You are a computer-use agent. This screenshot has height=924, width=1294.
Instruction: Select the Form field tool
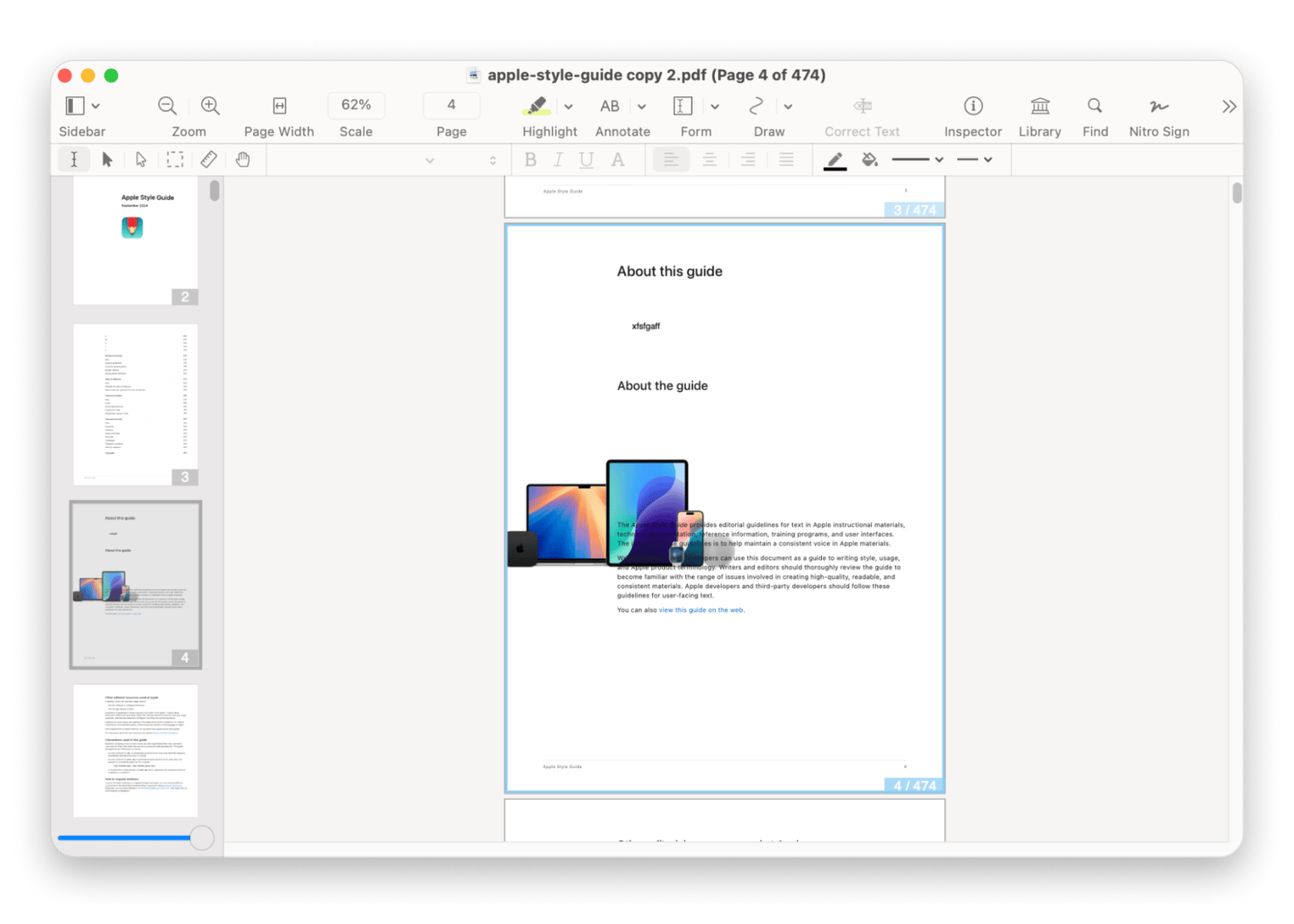click(683, 105)
